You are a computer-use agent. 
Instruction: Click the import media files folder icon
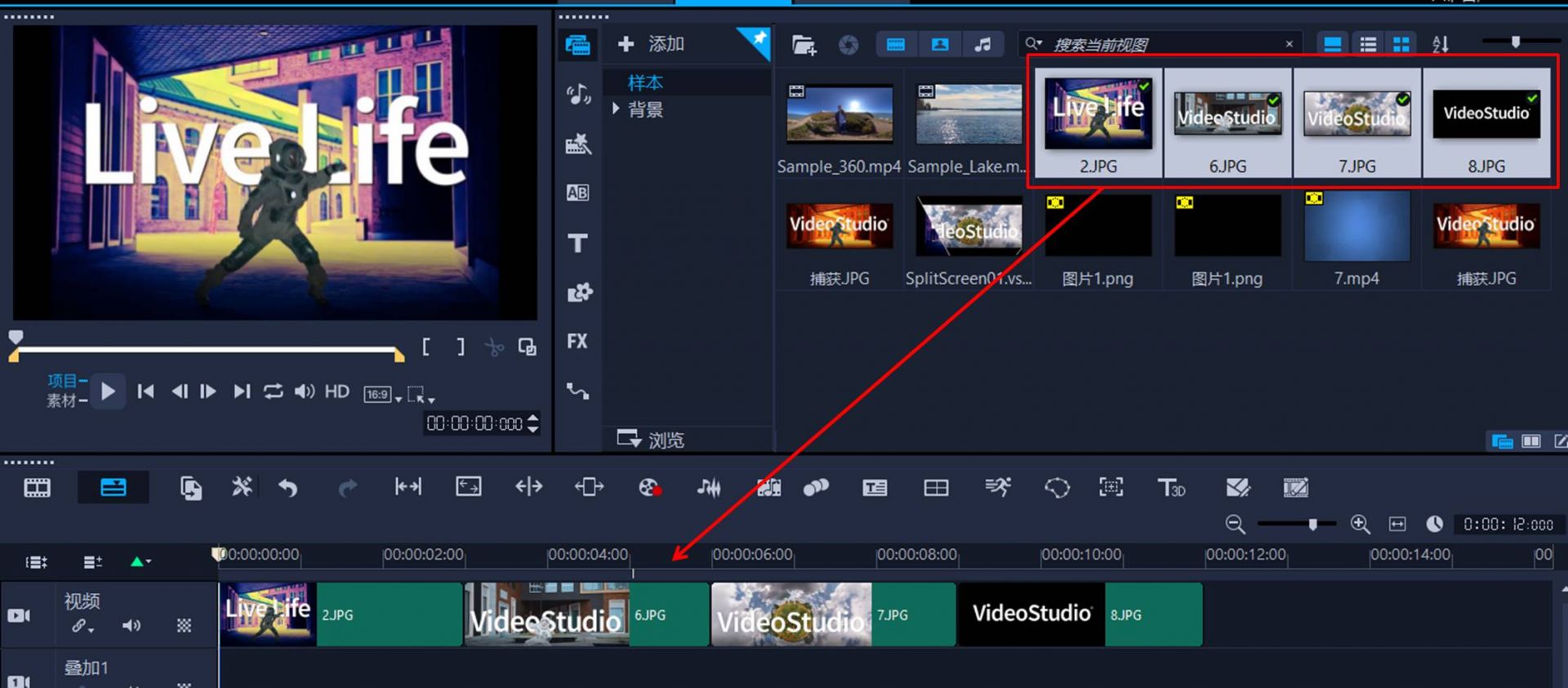(x=804, y=44)
